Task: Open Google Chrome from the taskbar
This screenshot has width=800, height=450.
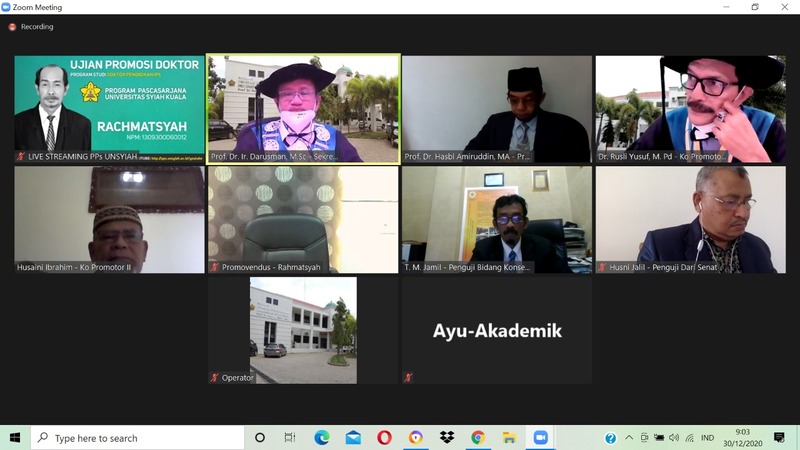Action: [478, 438]
